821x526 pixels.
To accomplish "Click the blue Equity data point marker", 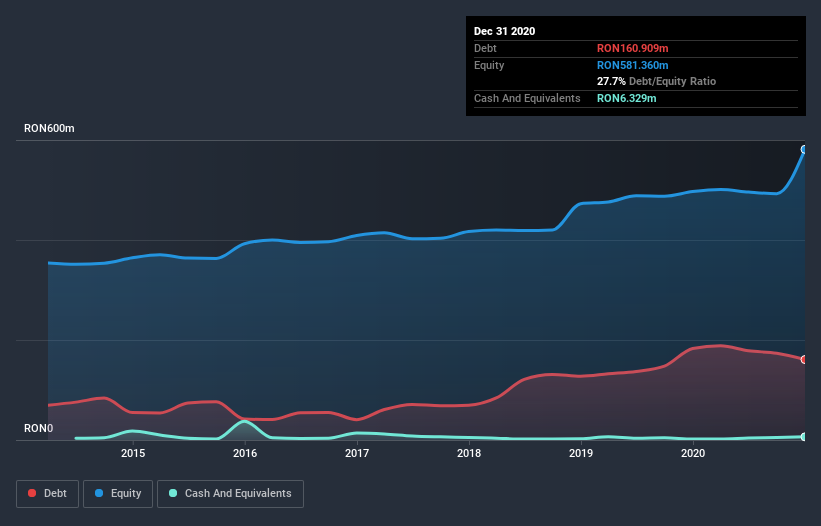I will pos(804,150).
